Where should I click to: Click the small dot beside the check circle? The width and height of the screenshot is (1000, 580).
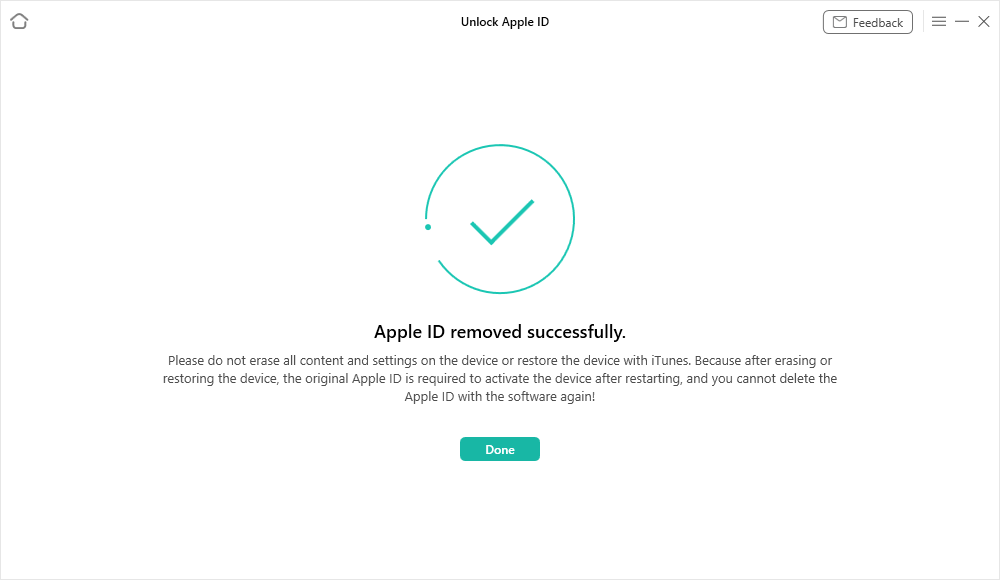(x=429, y=227)
